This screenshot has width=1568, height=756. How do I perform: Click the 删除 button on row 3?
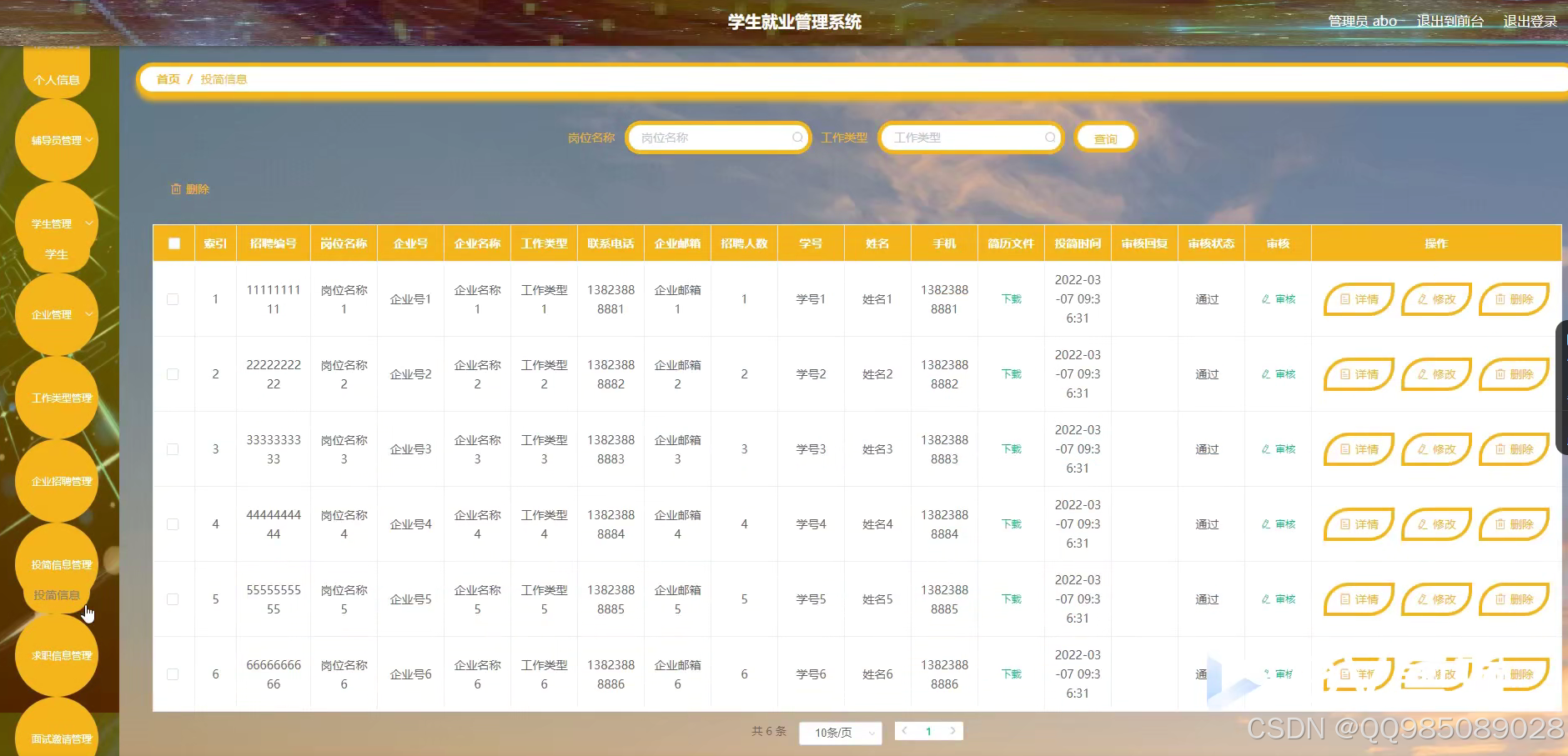click(x=1514, y=448)
